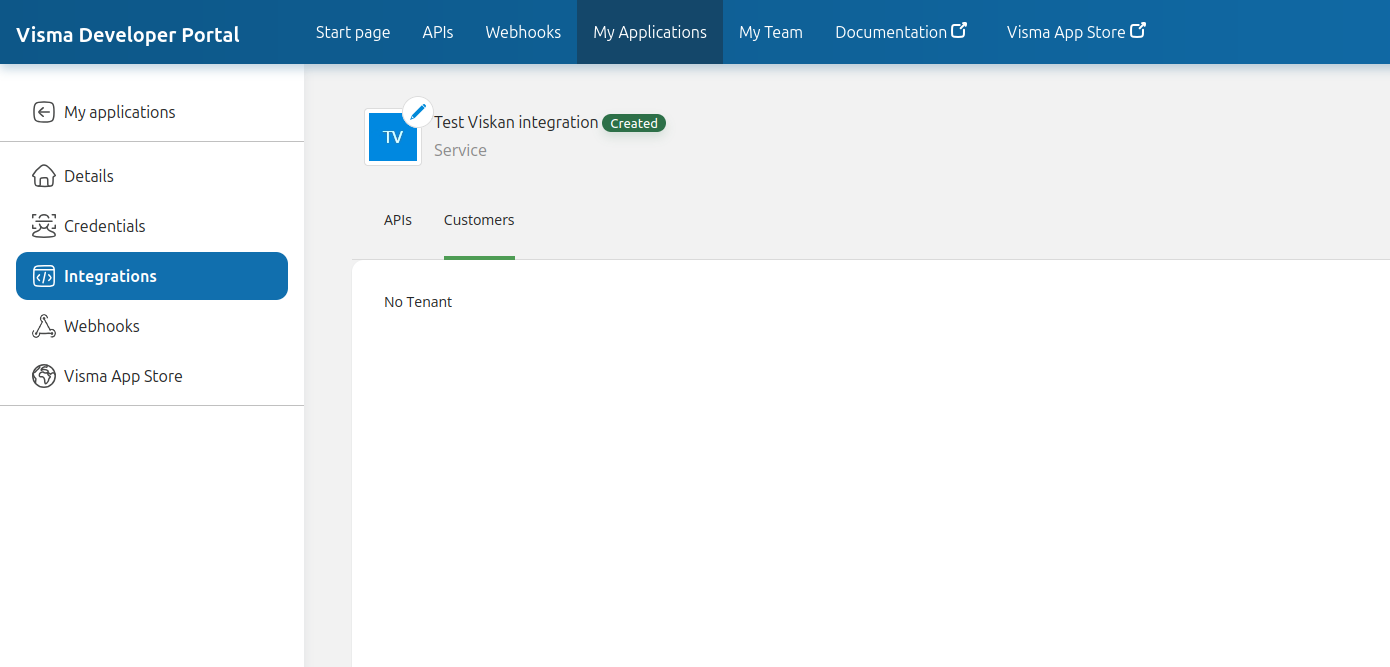
Task: Click the globe icon beside Visma App Store
Action: coord(43,376)
